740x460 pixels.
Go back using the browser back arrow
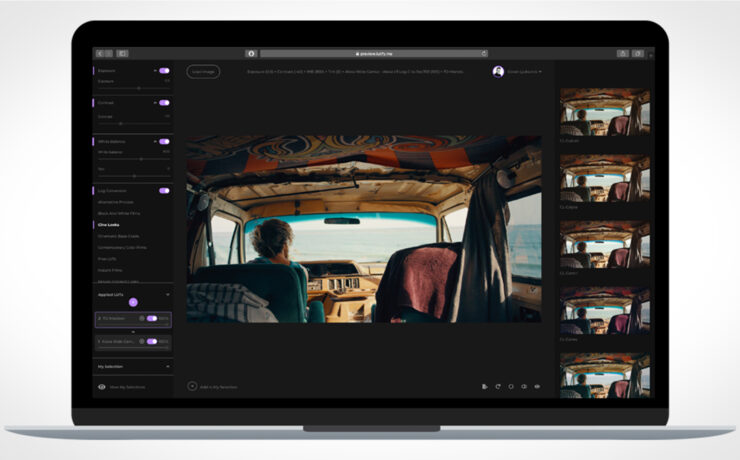pos(100,54)
